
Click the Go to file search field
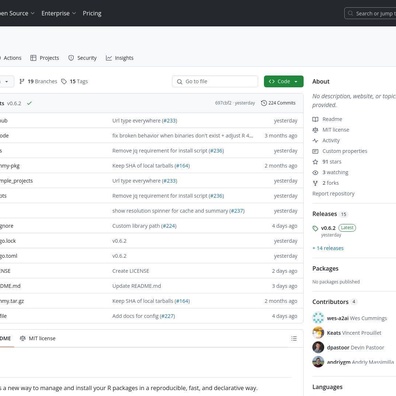coord(215,81)
